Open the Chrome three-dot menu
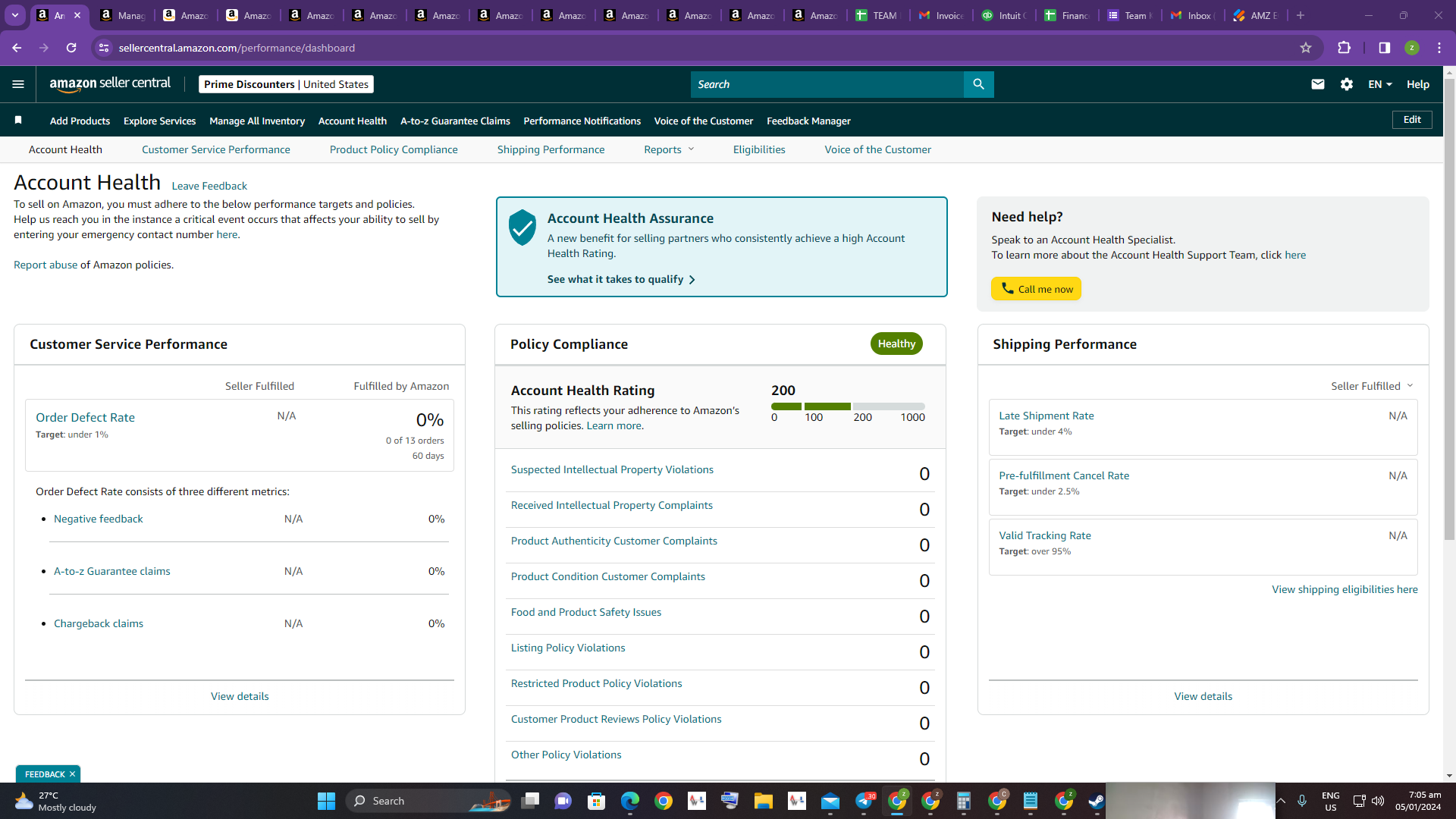Image resolution: width=1456 pixels, height=819 pixels. 1439,48
